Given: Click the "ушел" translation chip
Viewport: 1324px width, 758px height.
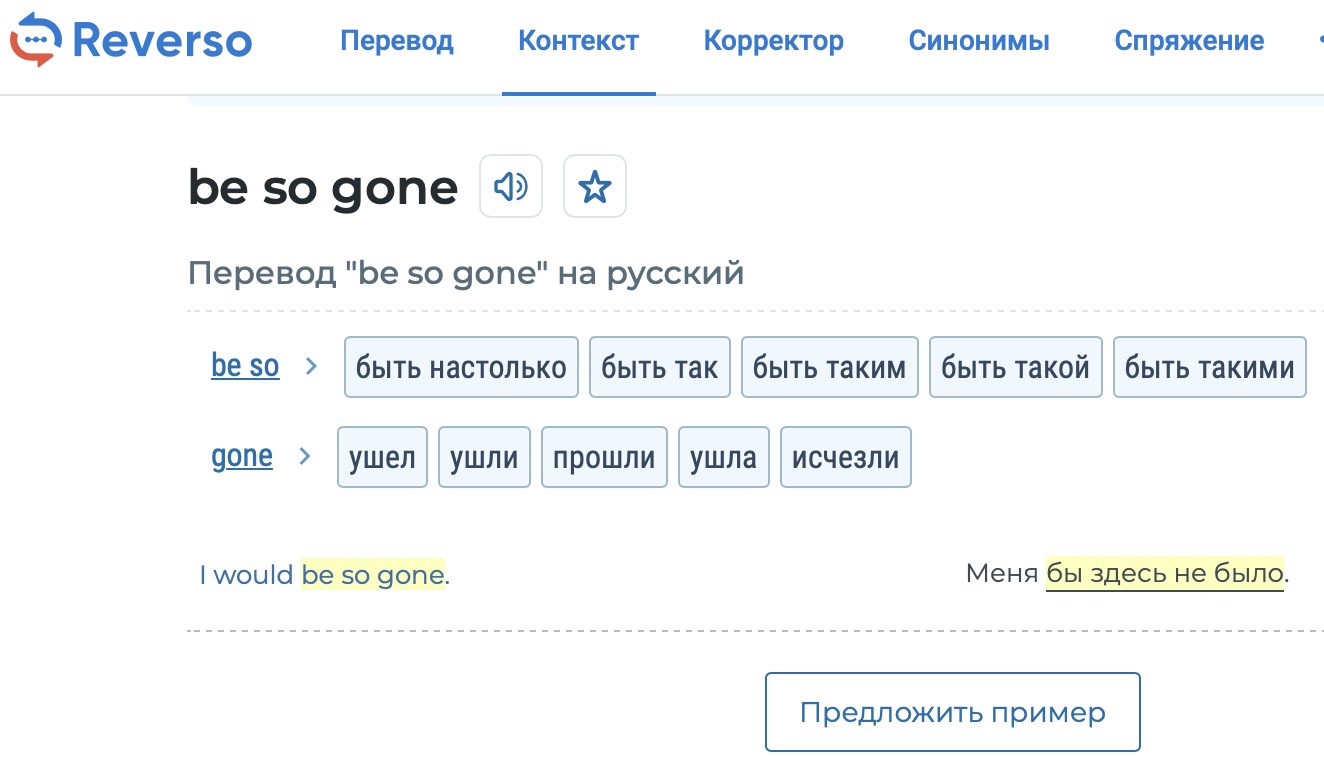Looking at the screenshot, I should 382,457.
